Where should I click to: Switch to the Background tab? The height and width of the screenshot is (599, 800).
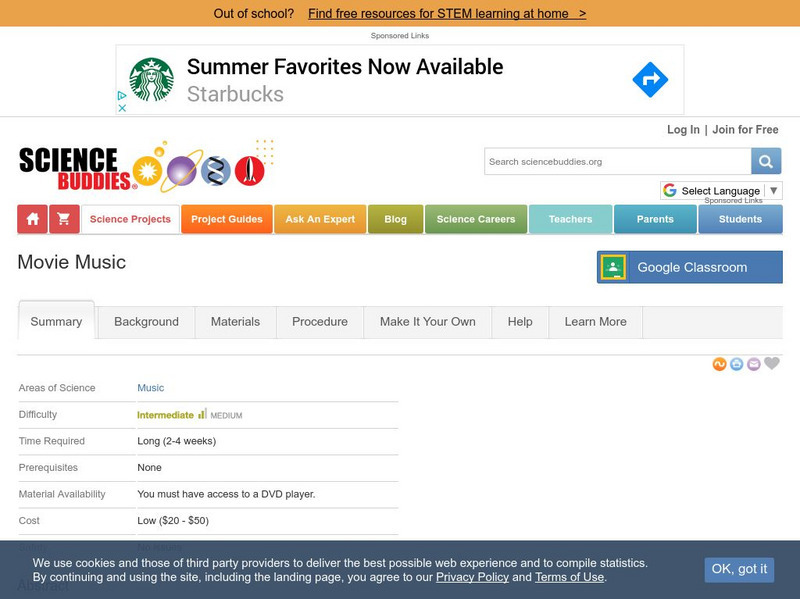tap(146, 322)
